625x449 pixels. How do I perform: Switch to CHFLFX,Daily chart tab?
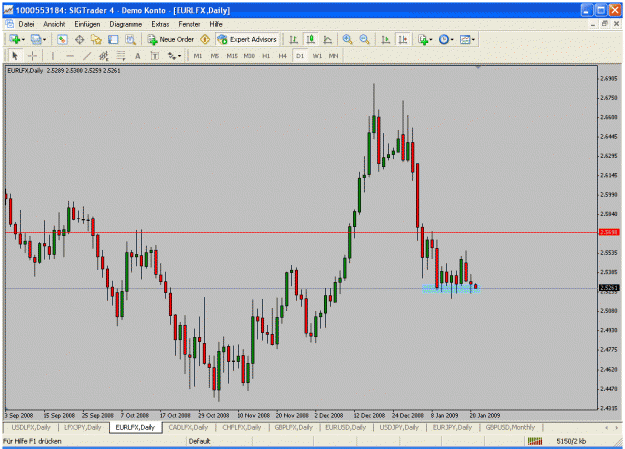point(242,427)
